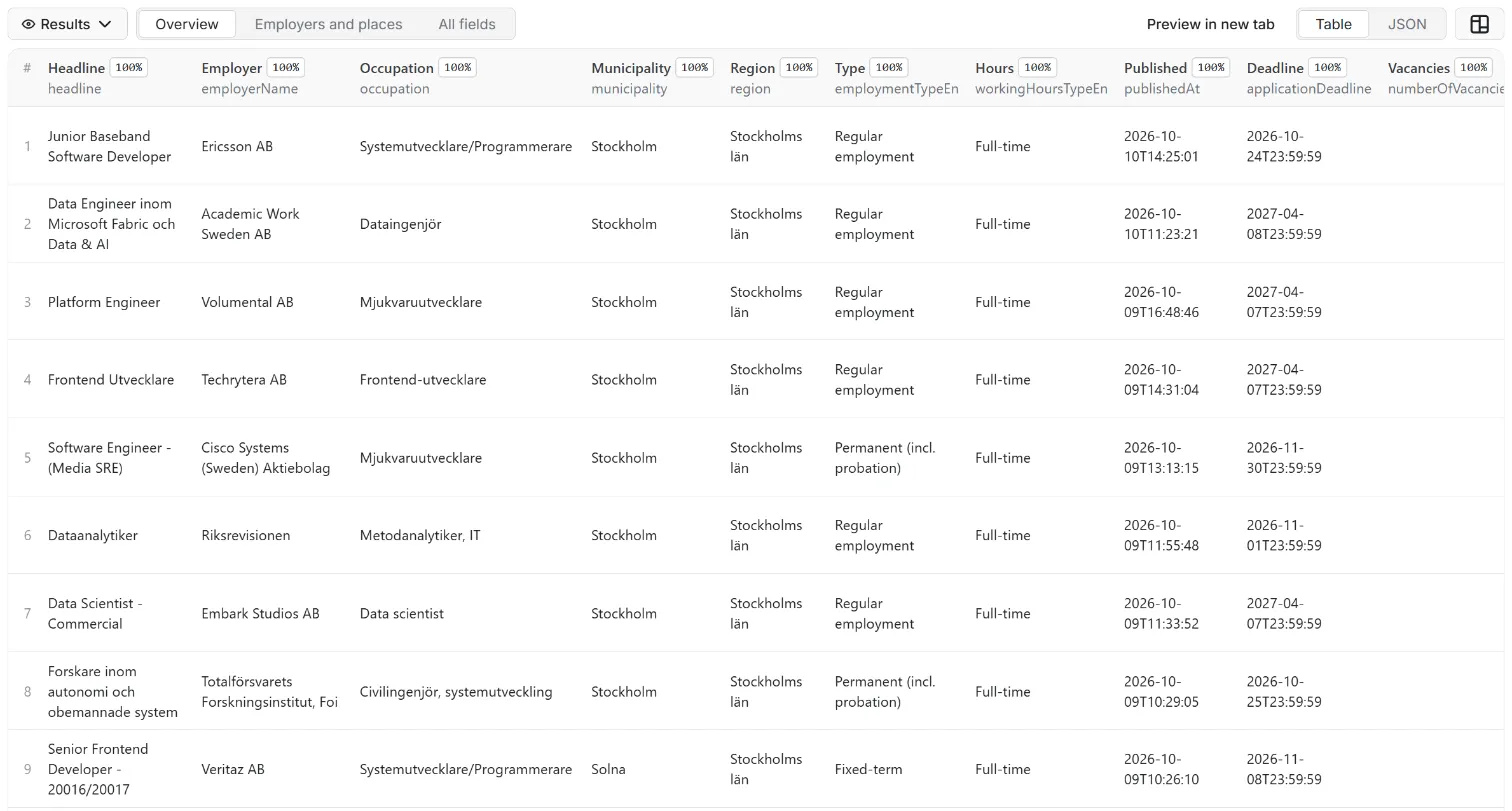Click the Occupation column header
The height and width of the screenshot is (811, 1512).
point(396,68)
